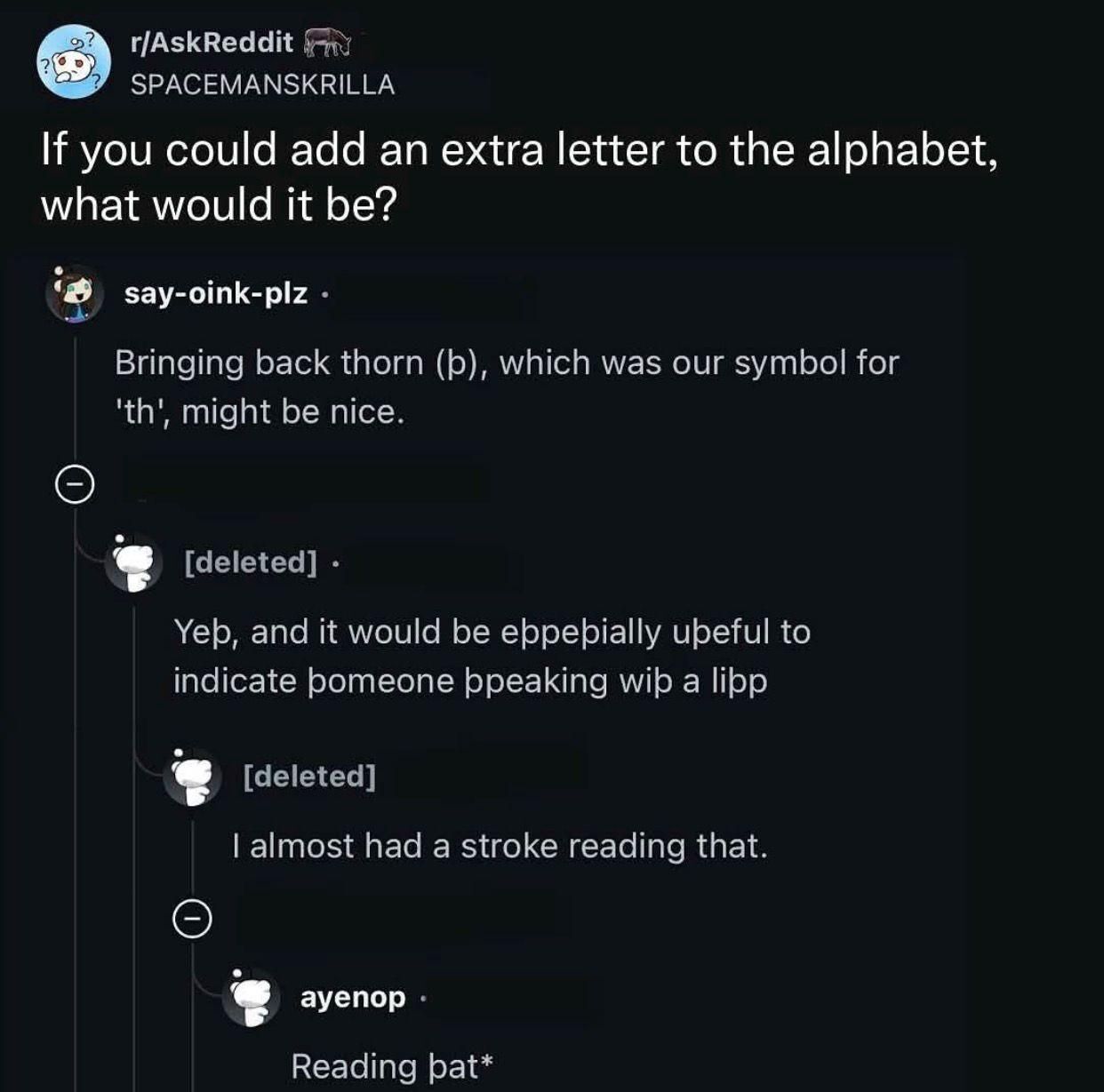The width and height of the screenshot is (1104, 1092).
Task: Open the post title about extra letter
Action: [519, 177]
